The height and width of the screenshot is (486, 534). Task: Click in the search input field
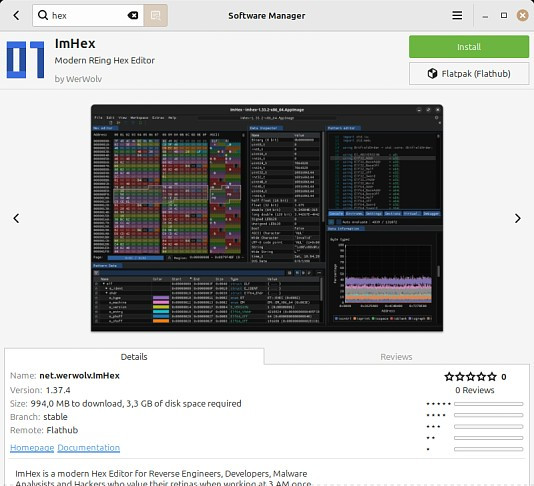[89, 15]
